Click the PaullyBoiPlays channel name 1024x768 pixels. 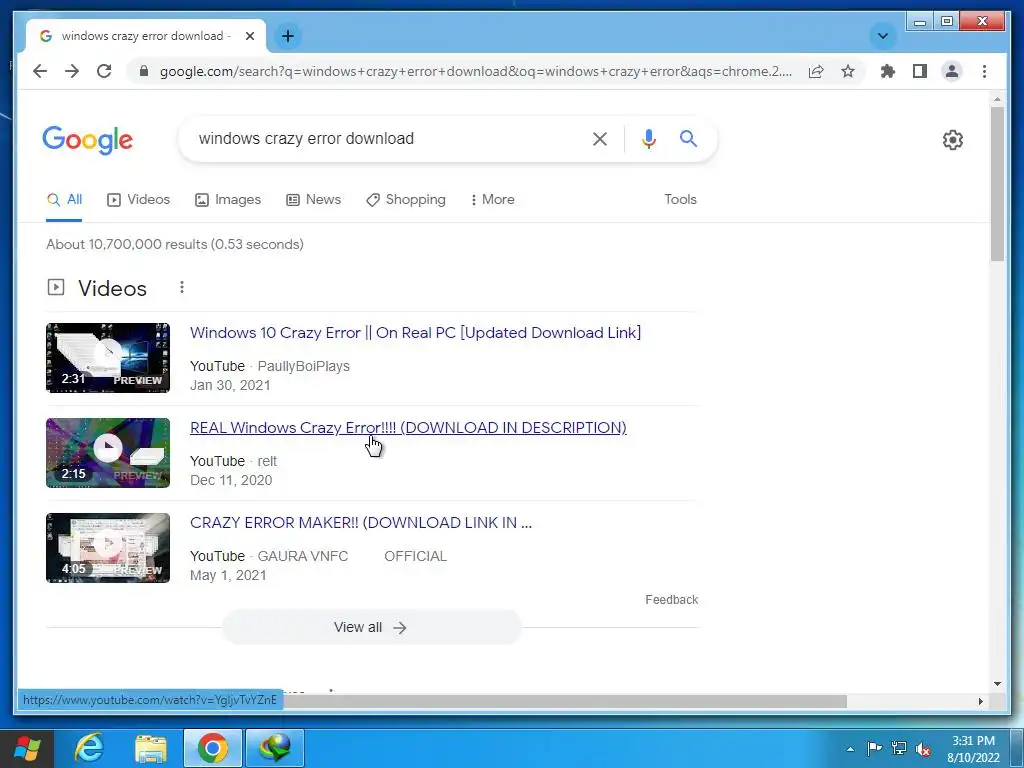pos(304,366)
